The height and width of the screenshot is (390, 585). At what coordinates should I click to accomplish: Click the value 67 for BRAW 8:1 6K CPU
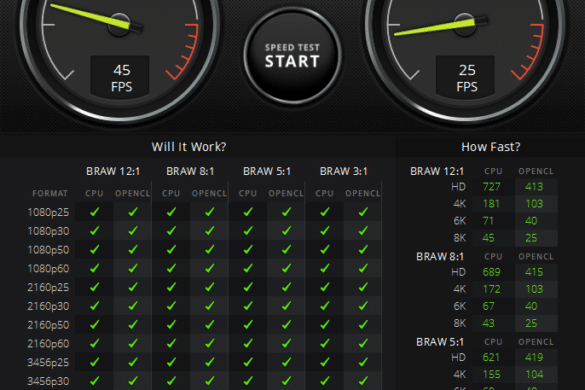tap(488, 306)
